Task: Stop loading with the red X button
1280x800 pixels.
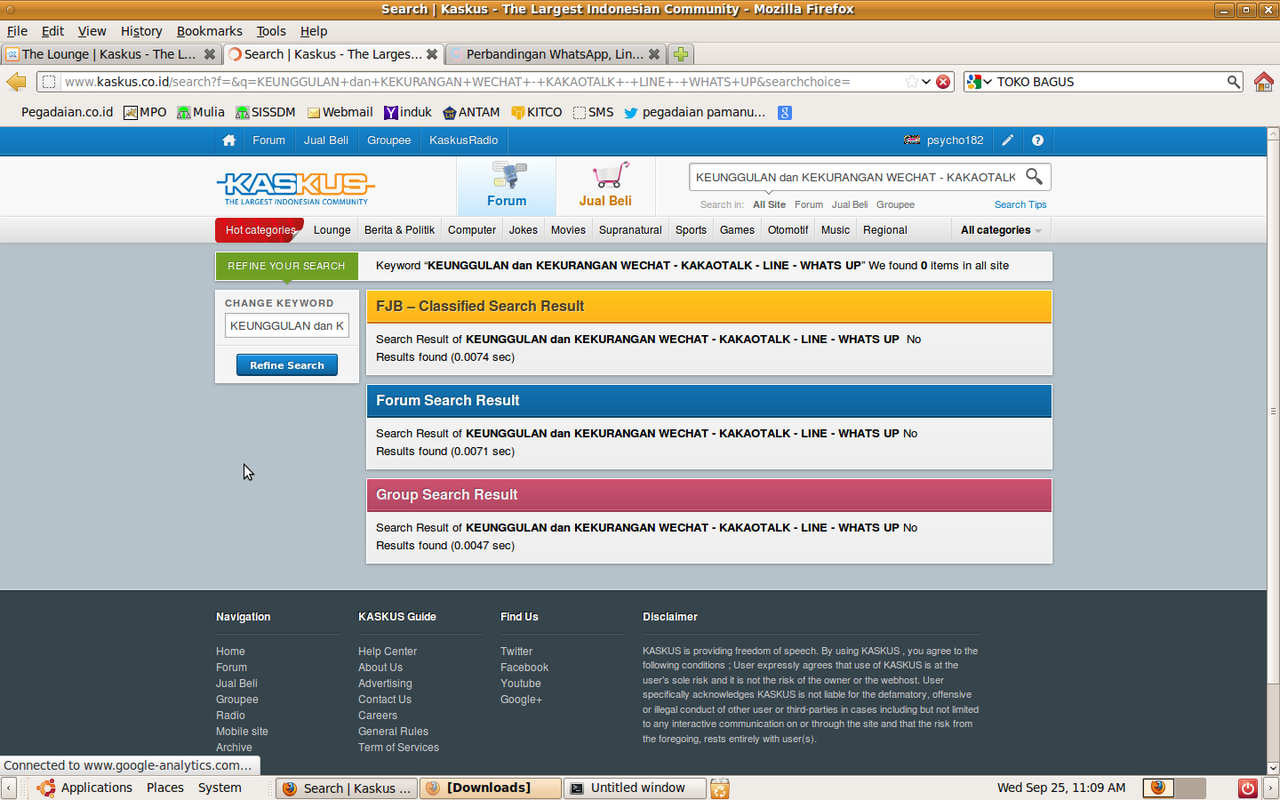Action: [943, 82]
